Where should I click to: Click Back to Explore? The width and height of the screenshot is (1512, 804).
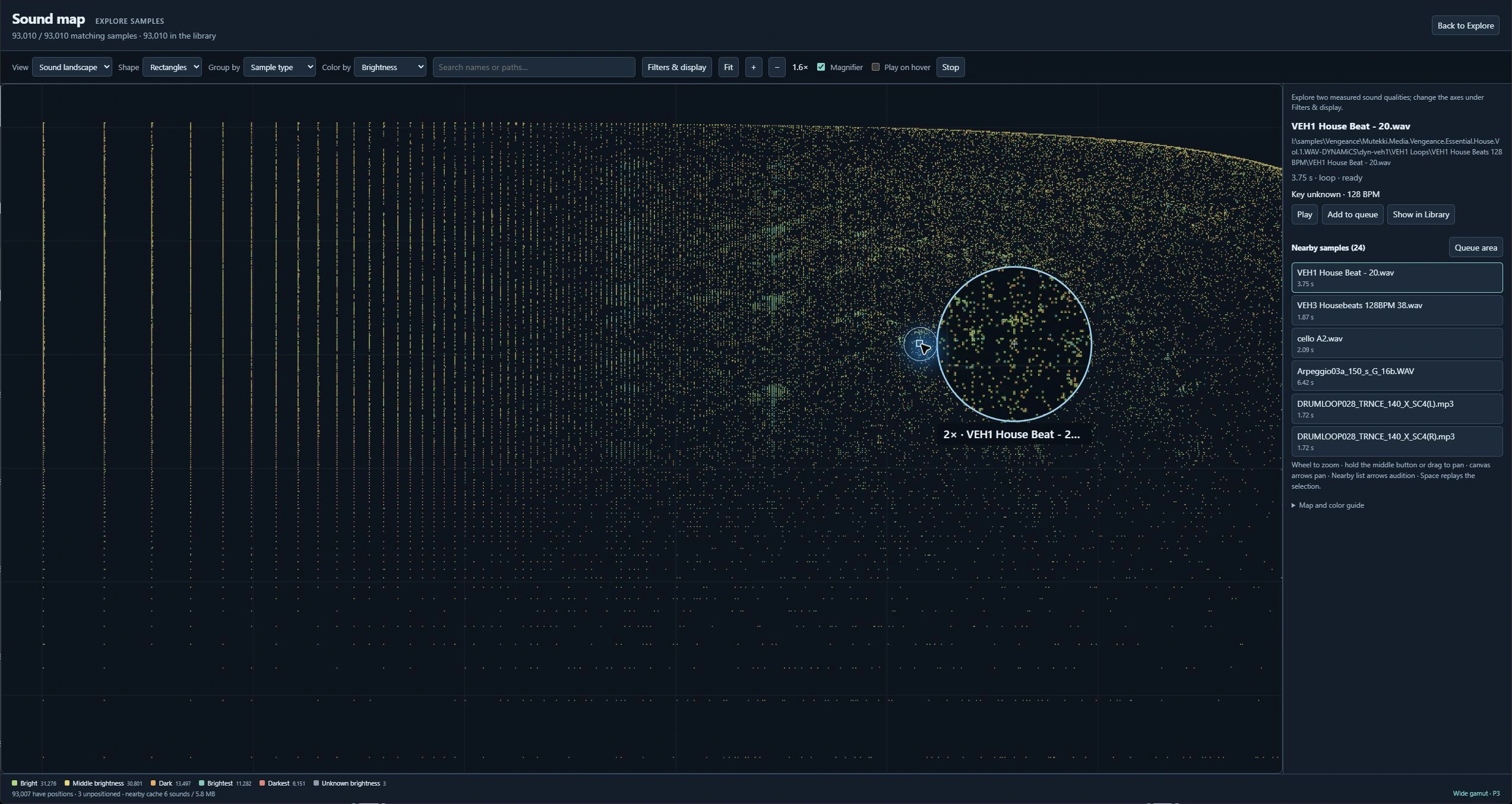[x=1465, y=26]
